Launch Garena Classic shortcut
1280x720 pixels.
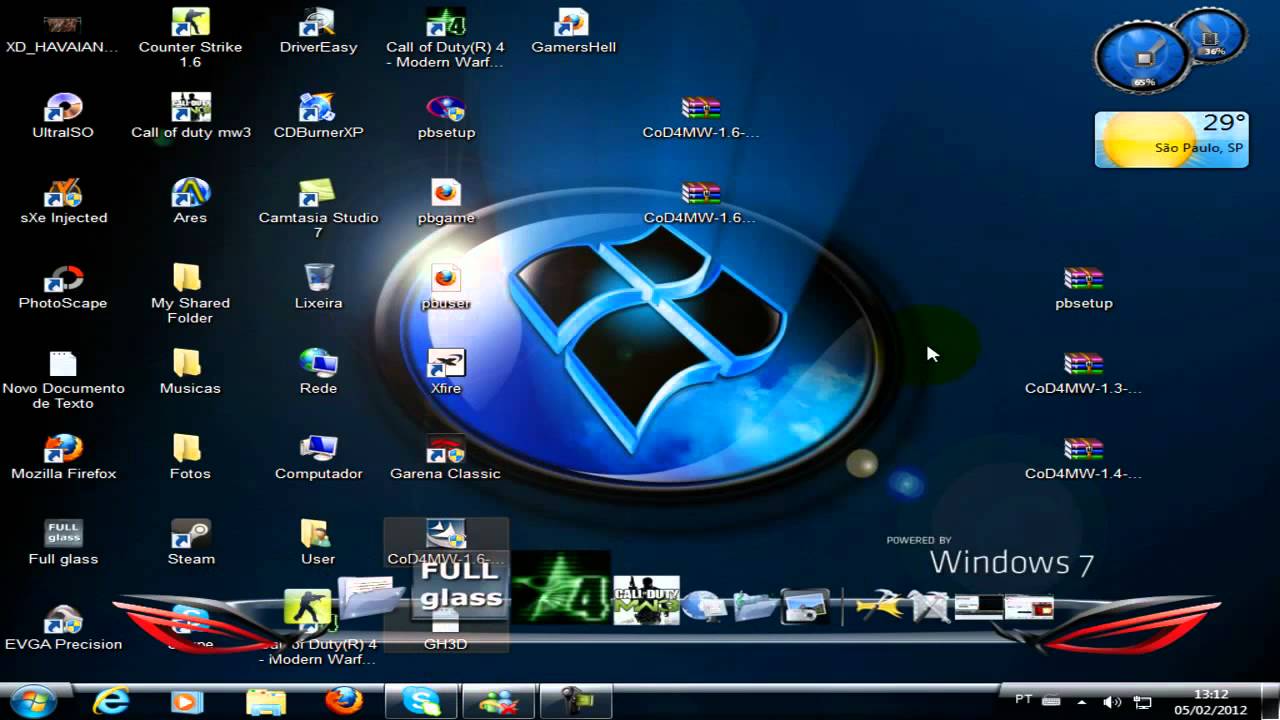coord(446,459)
